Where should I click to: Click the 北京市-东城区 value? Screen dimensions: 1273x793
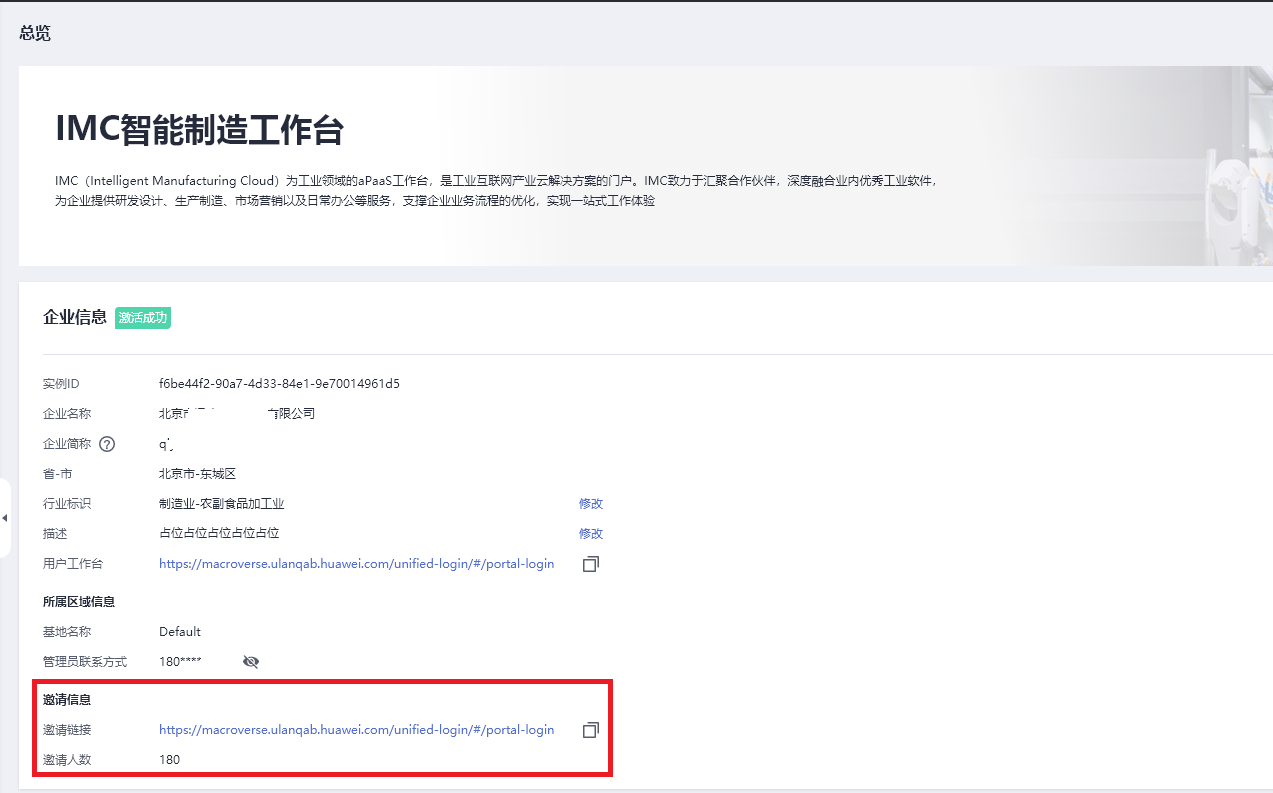coord(197,474)
